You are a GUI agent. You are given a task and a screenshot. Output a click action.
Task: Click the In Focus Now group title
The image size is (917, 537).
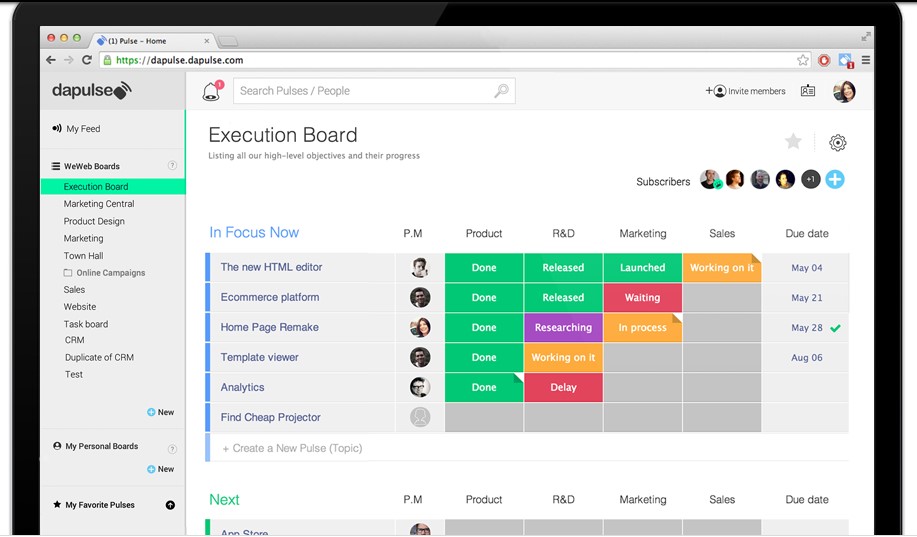point(254,232)
